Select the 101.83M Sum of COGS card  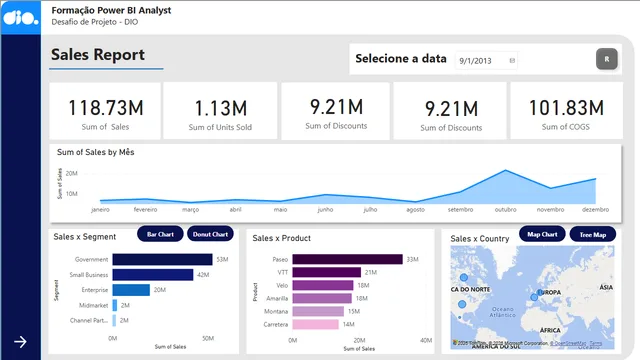(x=566, y=111)
